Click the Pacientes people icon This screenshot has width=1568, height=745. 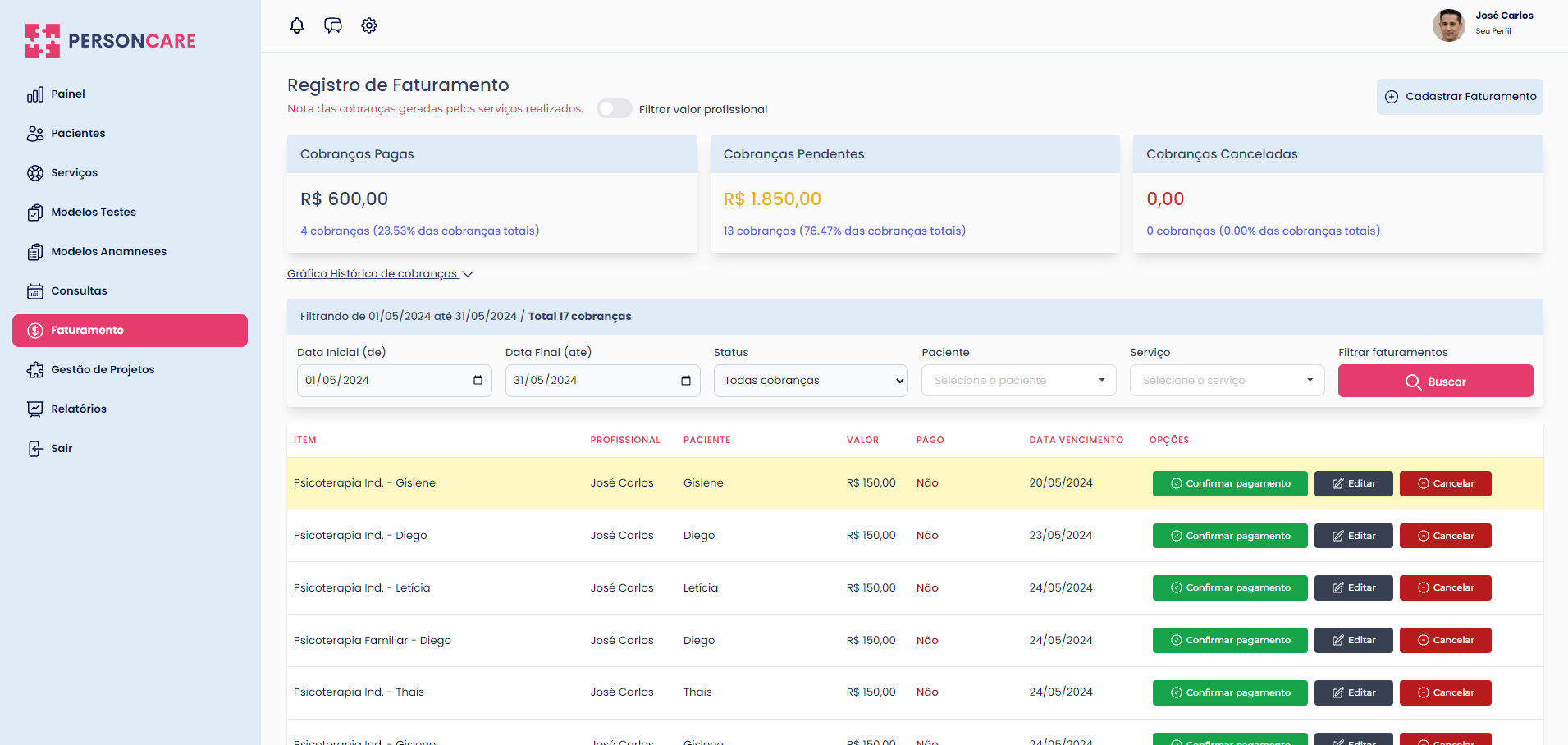click(35, 134)
